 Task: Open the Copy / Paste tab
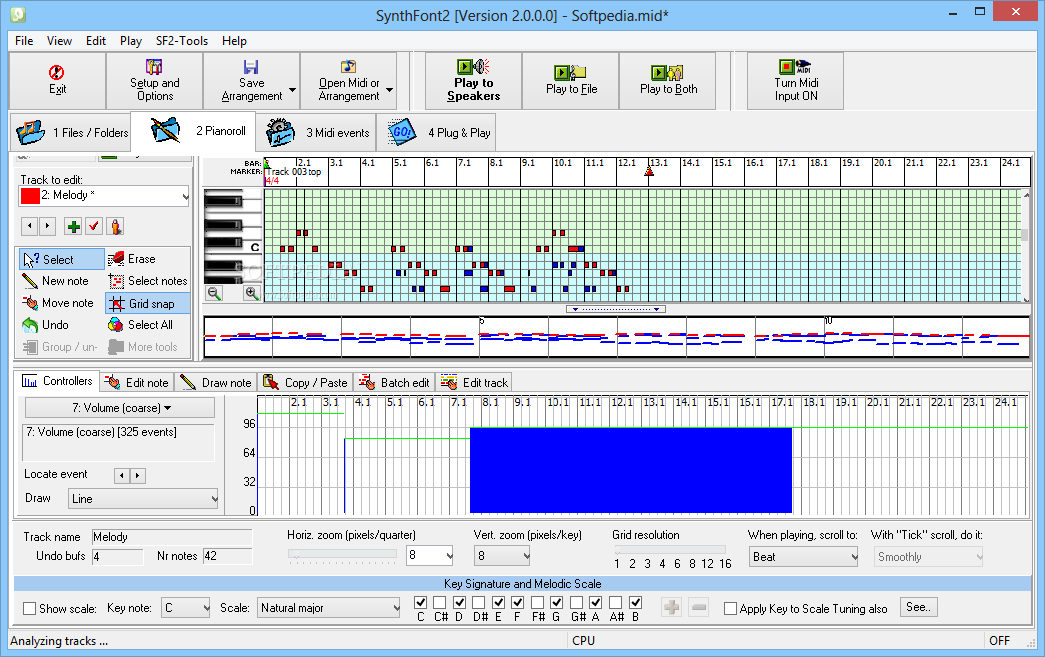(306, 382)
